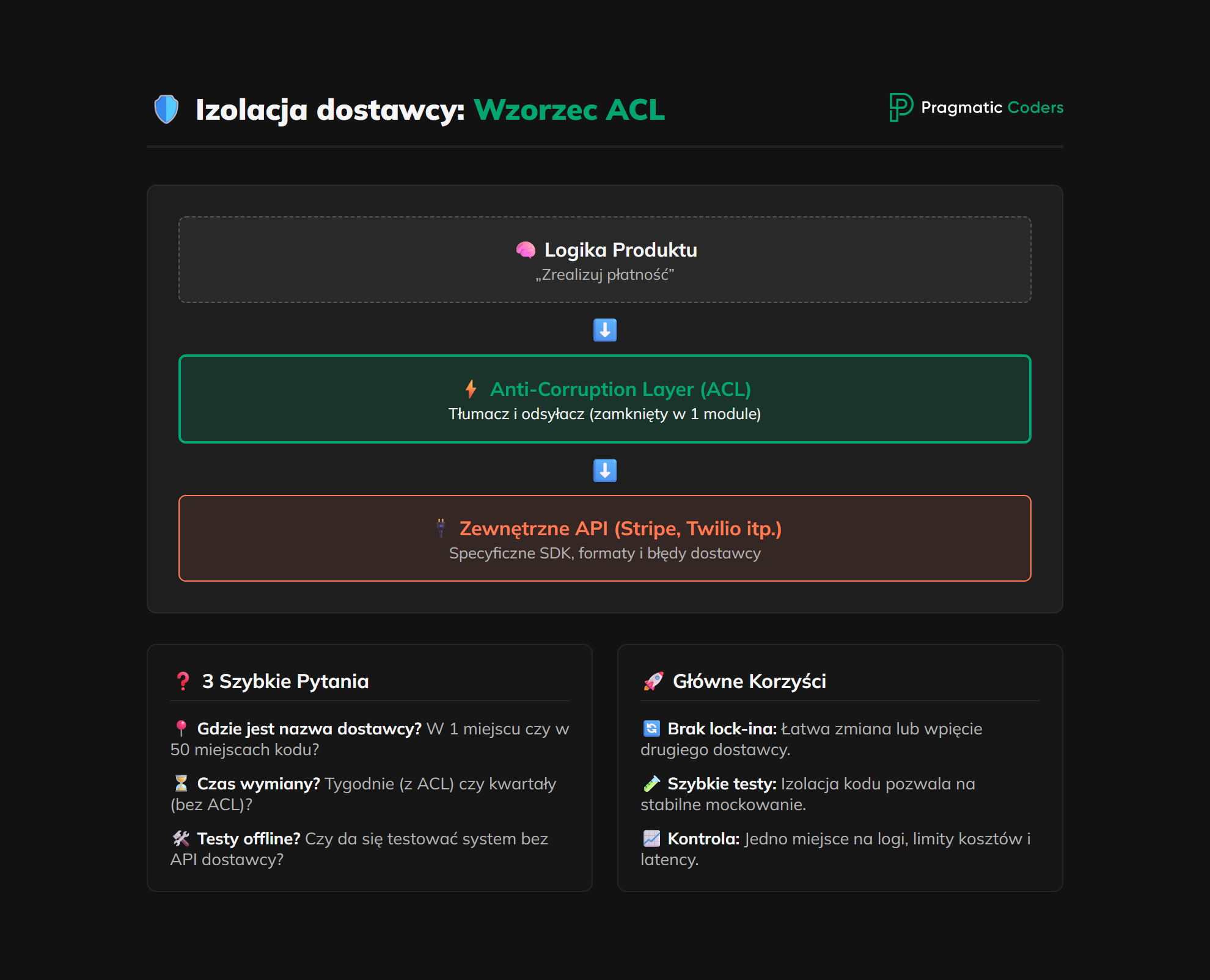Viewport: 1210px width, 980px height.
Task: Click 'Specyficzne SDK, formaty i błędy dostawcy'
Action: [x=605, y=554]
